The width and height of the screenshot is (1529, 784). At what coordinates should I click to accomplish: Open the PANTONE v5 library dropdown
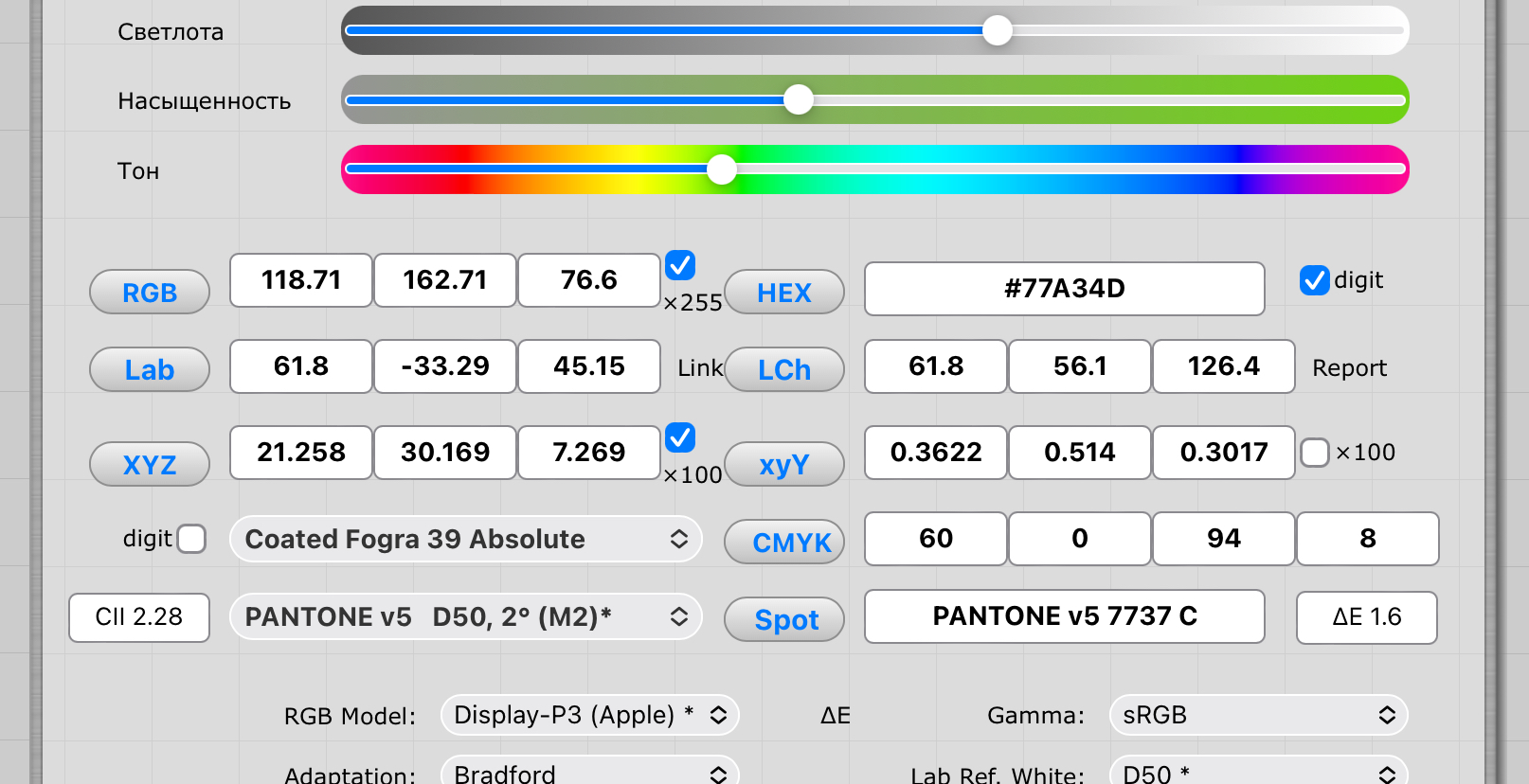(x=465, y=617)
